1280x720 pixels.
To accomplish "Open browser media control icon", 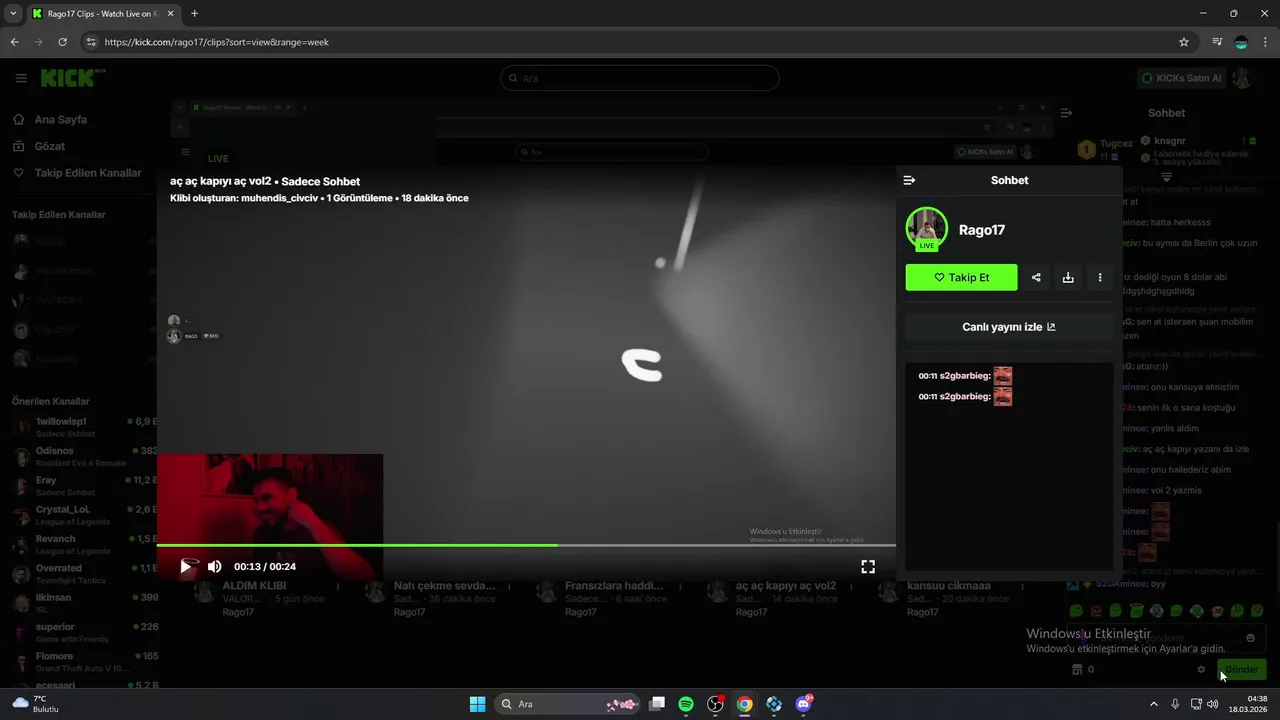I will point(1217,42).
